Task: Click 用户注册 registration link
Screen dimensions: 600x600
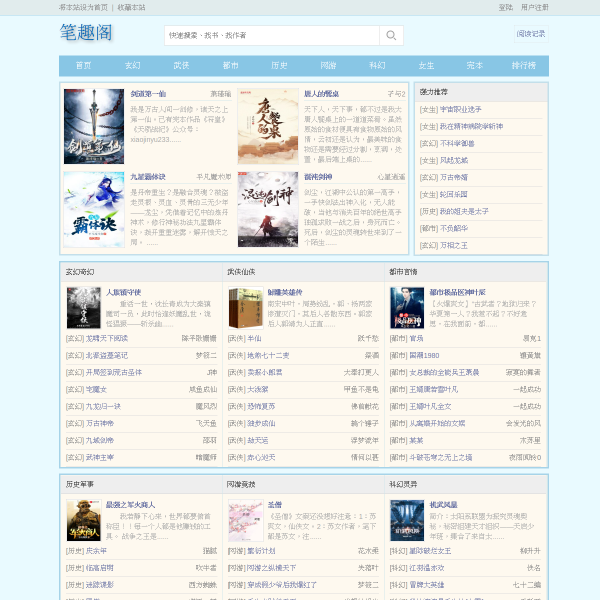Action: click(x=534, y=7)
